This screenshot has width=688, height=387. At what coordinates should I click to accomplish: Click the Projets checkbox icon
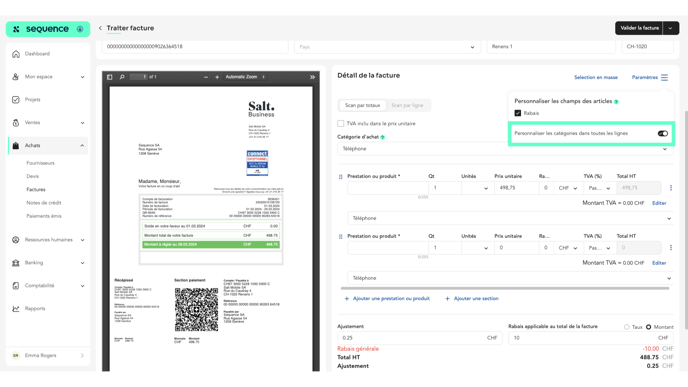[16, 100]
